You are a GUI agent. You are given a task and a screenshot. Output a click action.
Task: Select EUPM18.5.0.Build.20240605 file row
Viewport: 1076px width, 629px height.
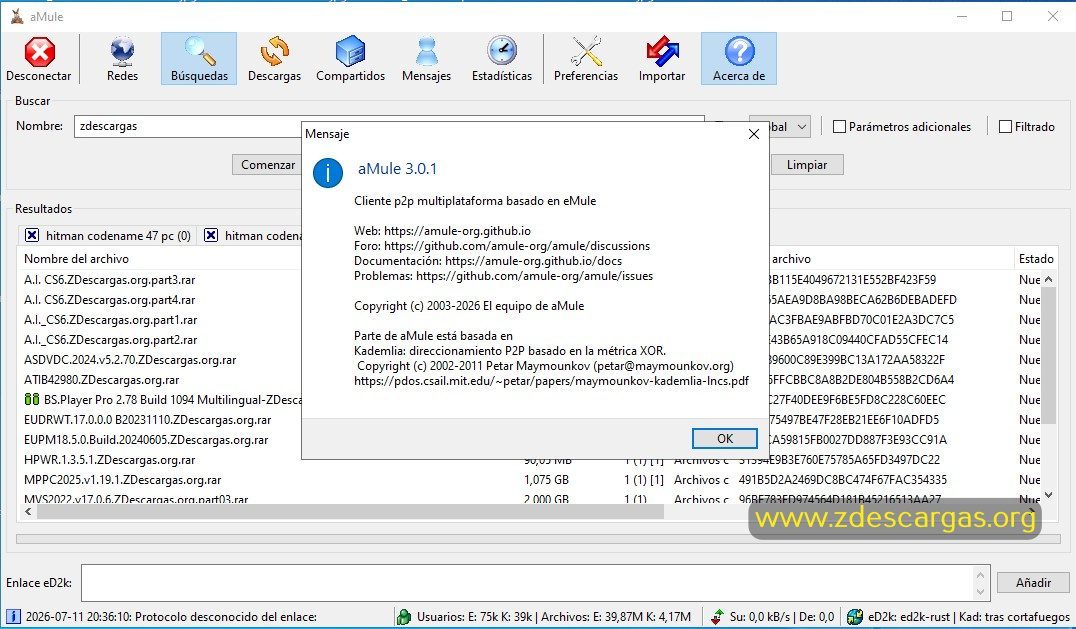click(146, 440)
